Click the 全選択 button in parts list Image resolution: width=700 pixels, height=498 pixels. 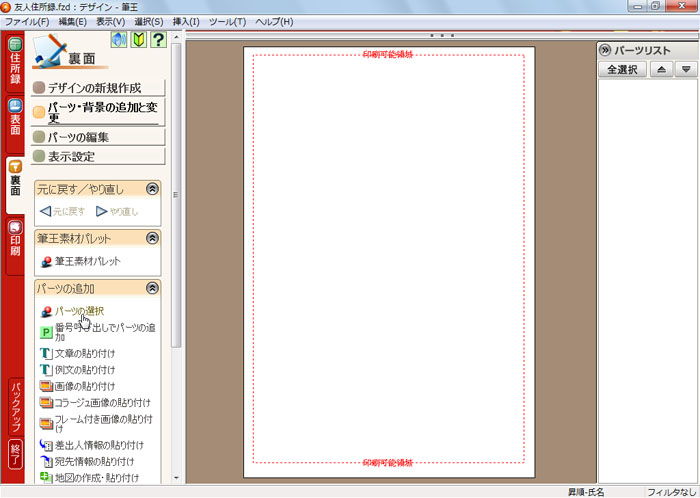[621, 69]
